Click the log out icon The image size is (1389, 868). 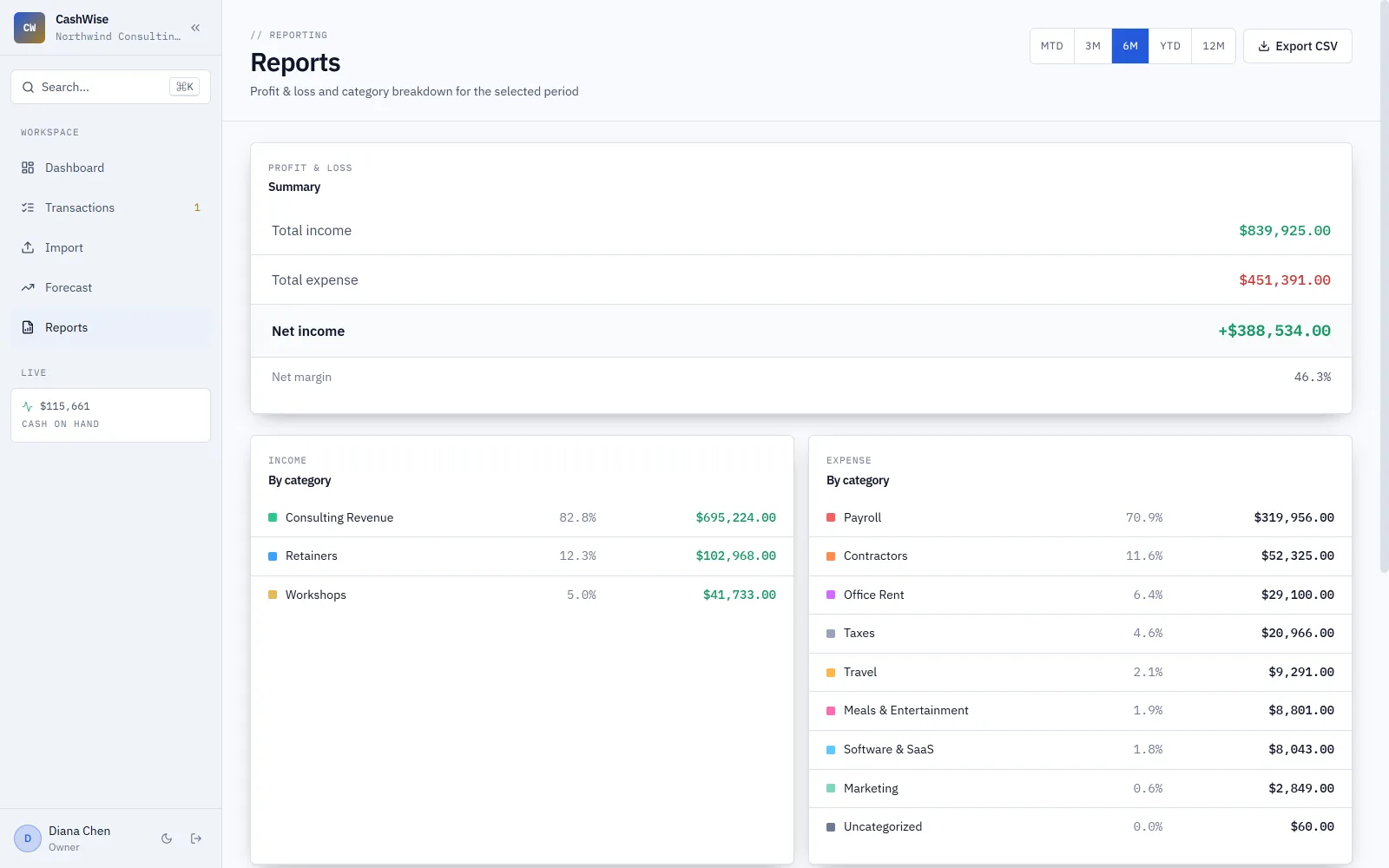(196, 838)
